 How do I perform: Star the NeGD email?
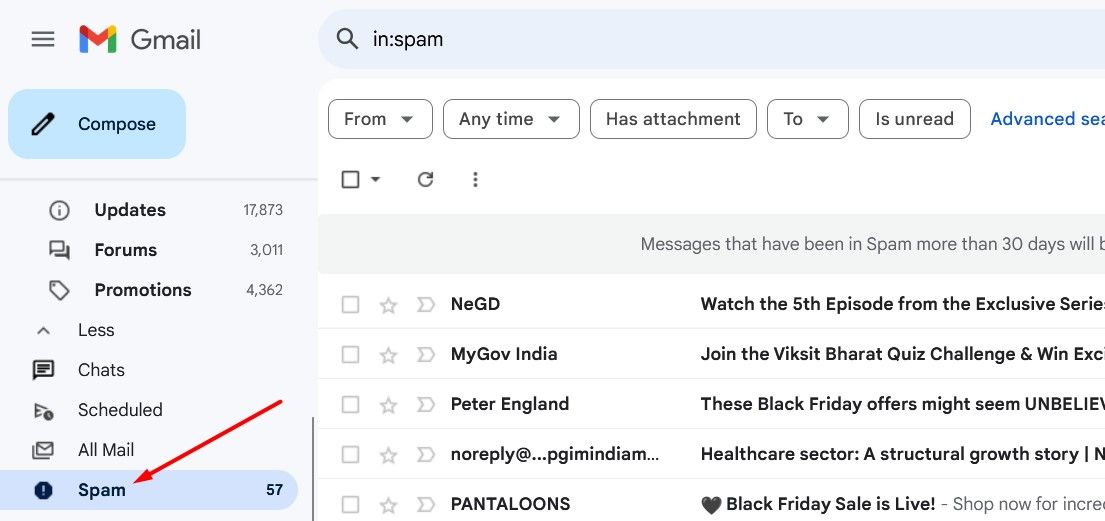388,305
